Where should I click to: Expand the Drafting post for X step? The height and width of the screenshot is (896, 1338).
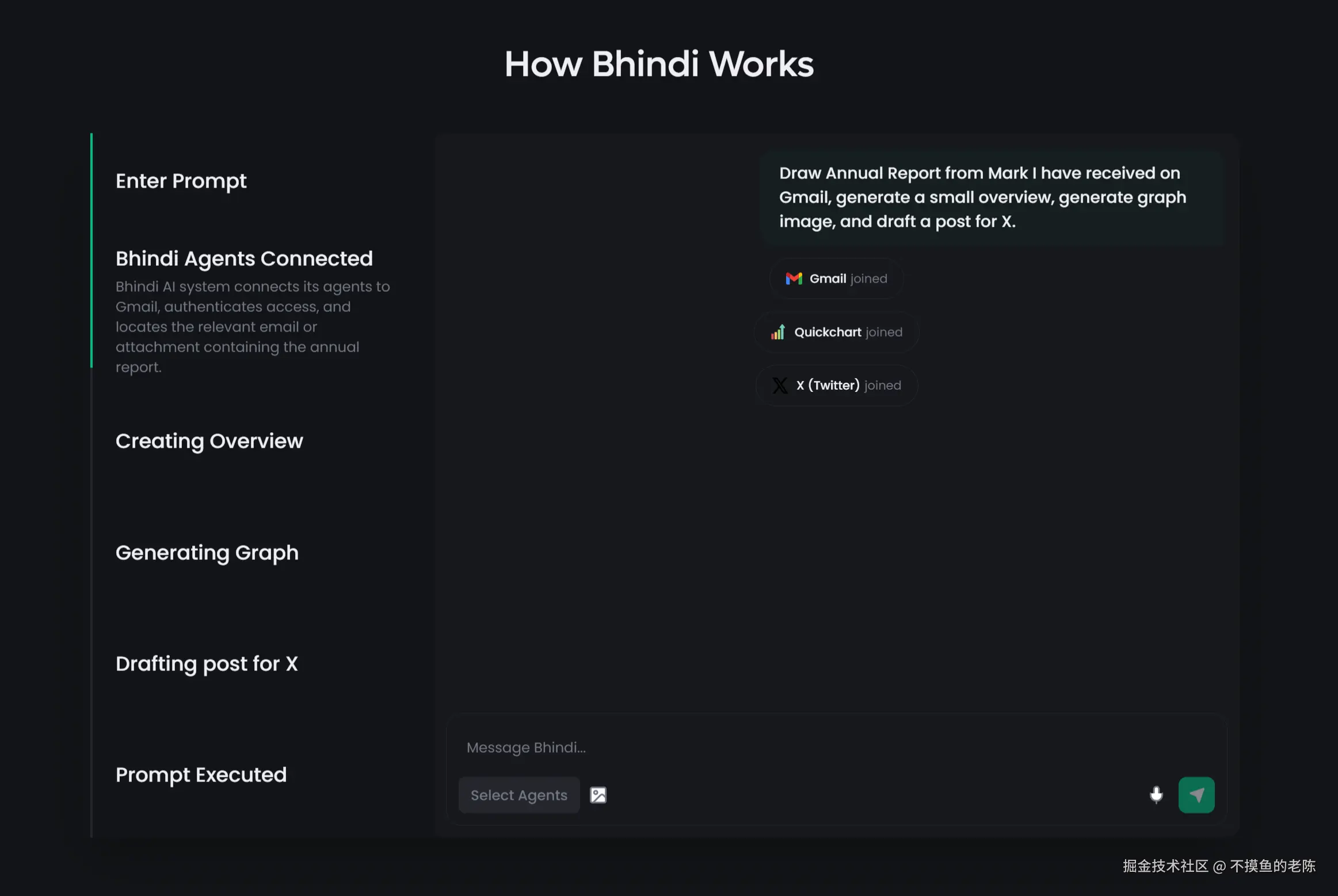[x=207, y=664]
